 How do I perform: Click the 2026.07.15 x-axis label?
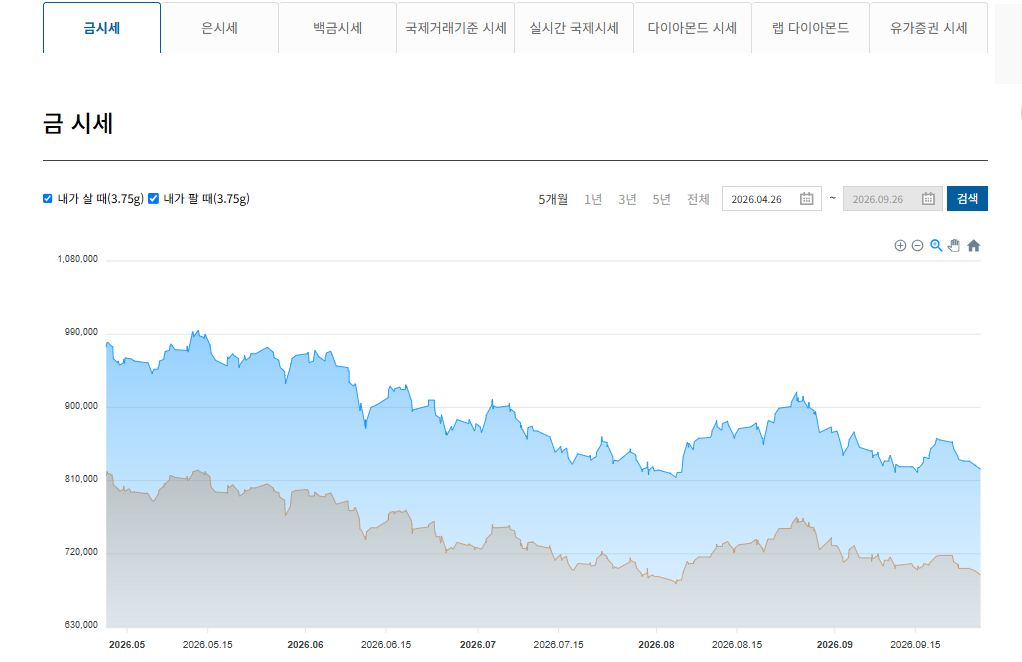(x=558, y=644)
